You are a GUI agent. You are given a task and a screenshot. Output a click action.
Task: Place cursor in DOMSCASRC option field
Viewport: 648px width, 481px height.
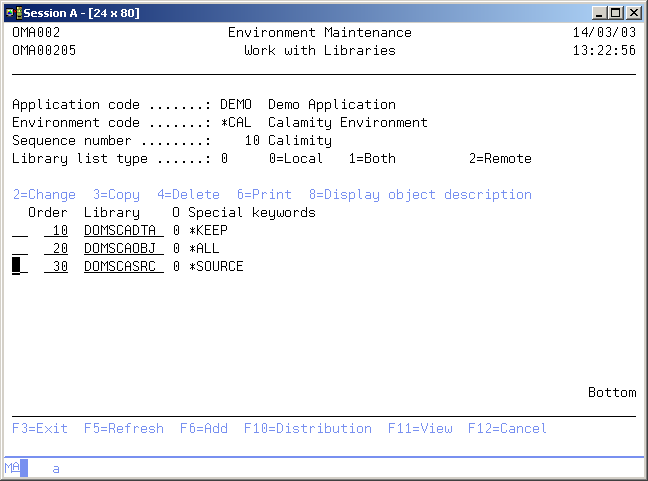pyautogui.click(x=20, y=267)
